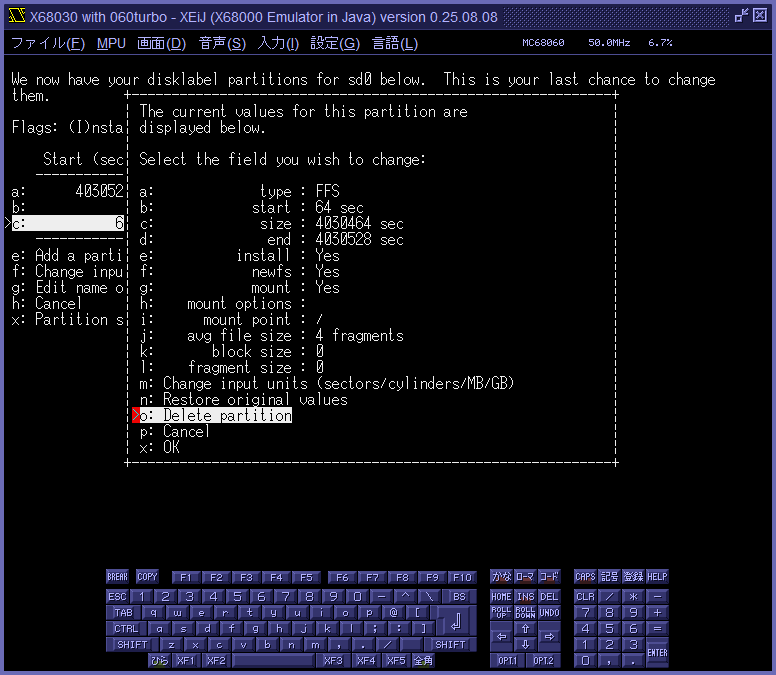Image resolution: width=776 pixels, height=675 pixels.
Task: Toggle the コード code input key
Action: [549, 577]
